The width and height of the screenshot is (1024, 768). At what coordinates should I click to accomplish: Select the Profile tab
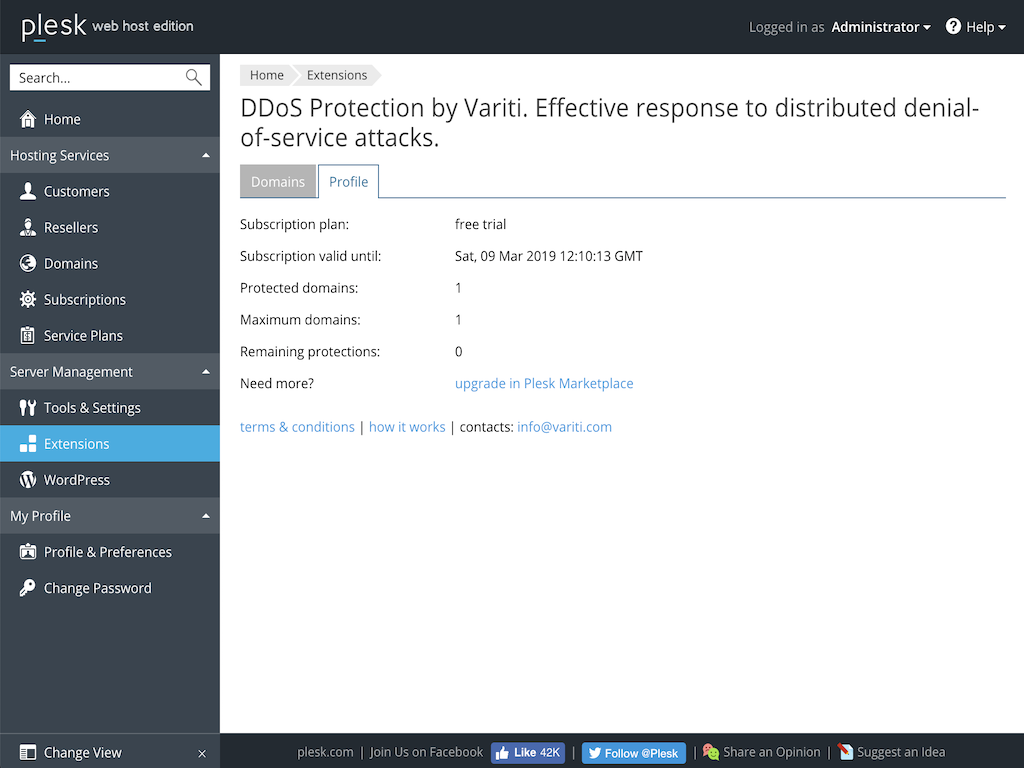tap(348, 181)
